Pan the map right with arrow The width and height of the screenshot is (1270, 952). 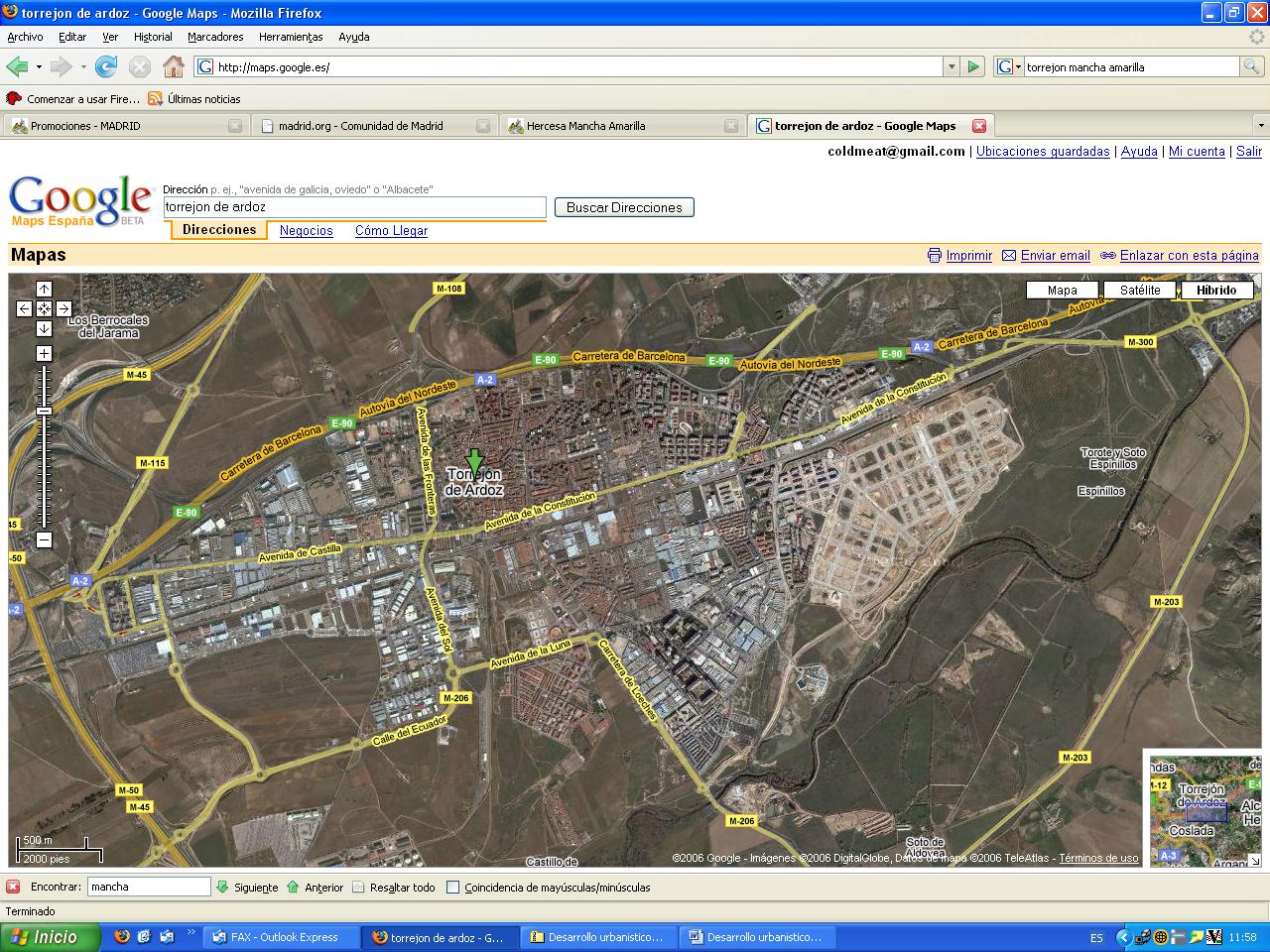pyautogui.click(x=63, y=308)
